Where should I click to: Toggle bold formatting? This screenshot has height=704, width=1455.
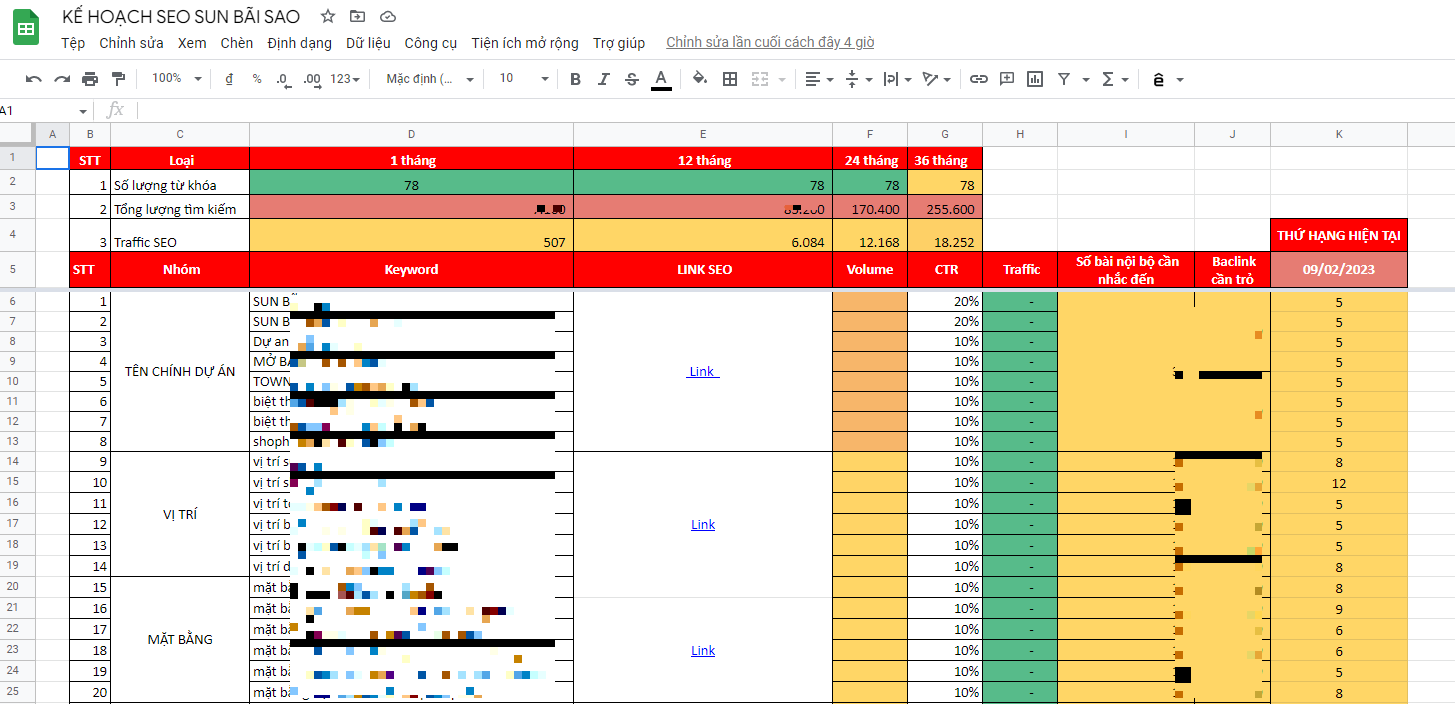coord(575,79)
